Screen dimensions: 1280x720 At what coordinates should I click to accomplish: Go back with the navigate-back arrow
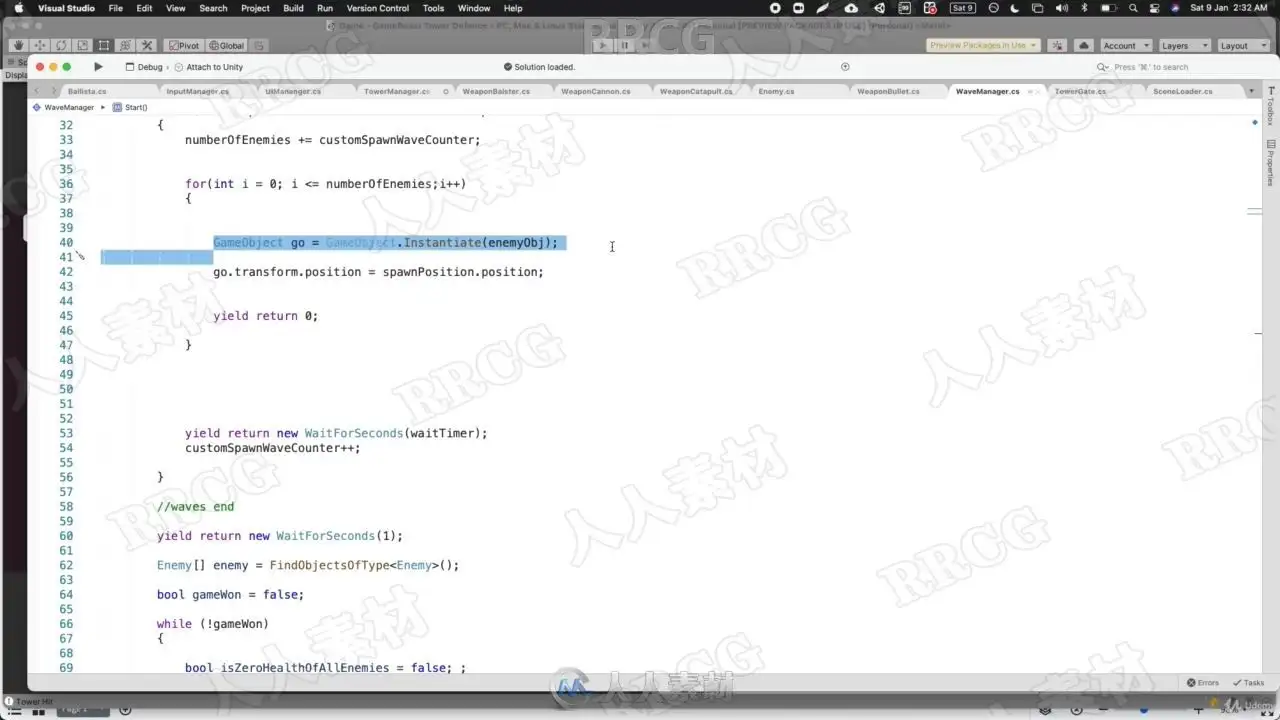tap(38, 91)
